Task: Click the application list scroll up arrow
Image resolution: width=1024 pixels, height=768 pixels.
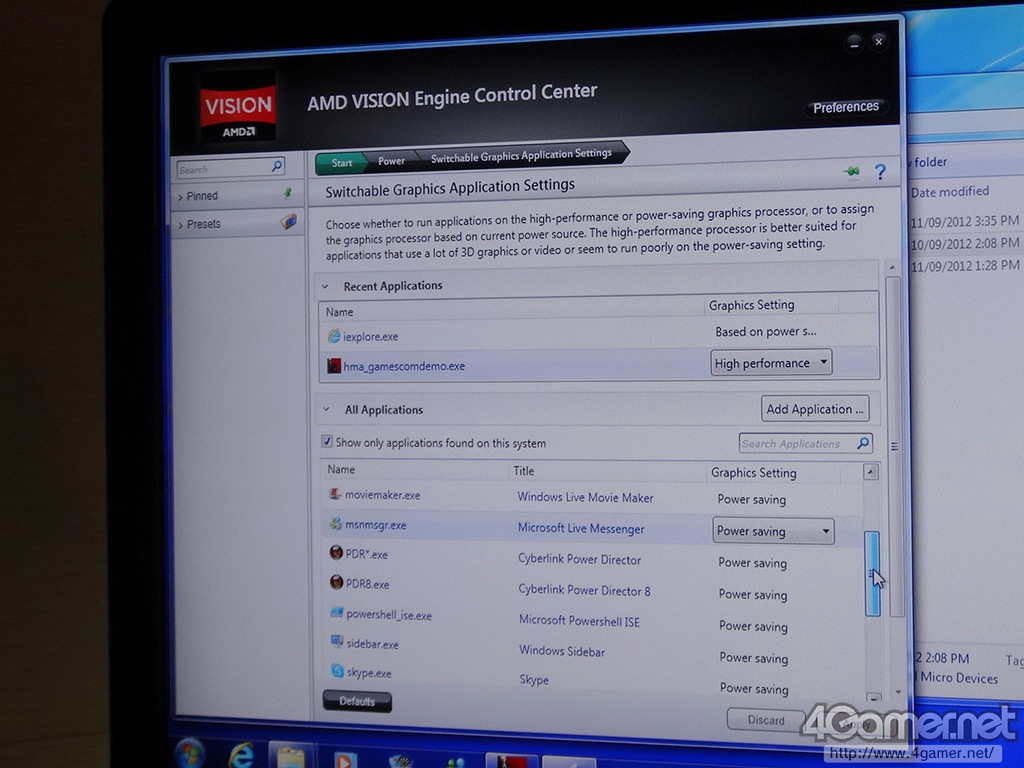Action: 871,472
